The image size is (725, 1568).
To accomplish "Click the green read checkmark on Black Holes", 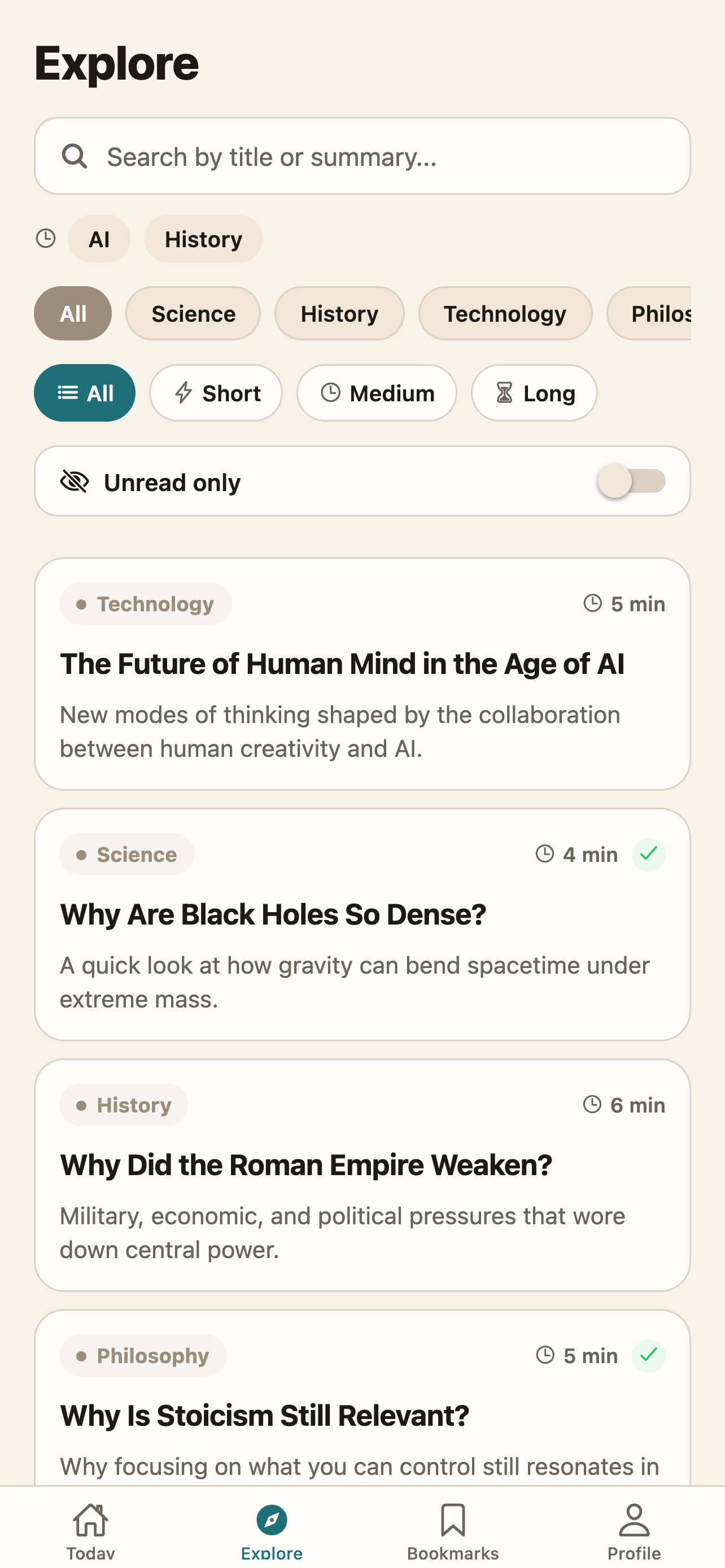I will point(648,855).
